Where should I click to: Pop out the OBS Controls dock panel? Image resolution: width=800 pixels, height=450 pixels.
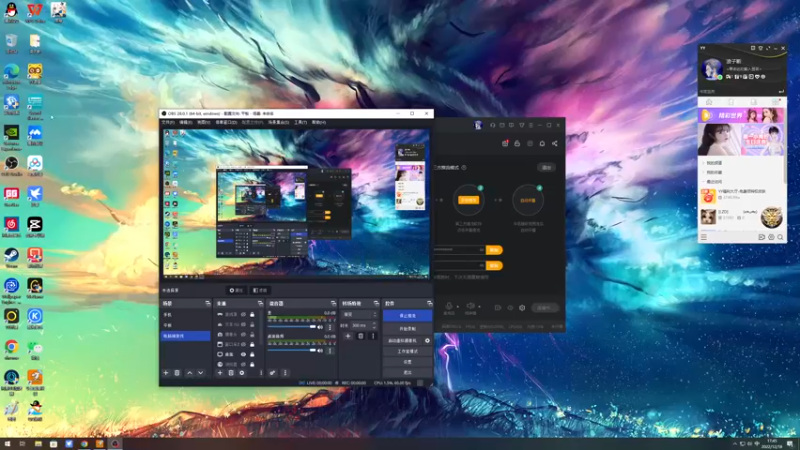tap(430, 303)
